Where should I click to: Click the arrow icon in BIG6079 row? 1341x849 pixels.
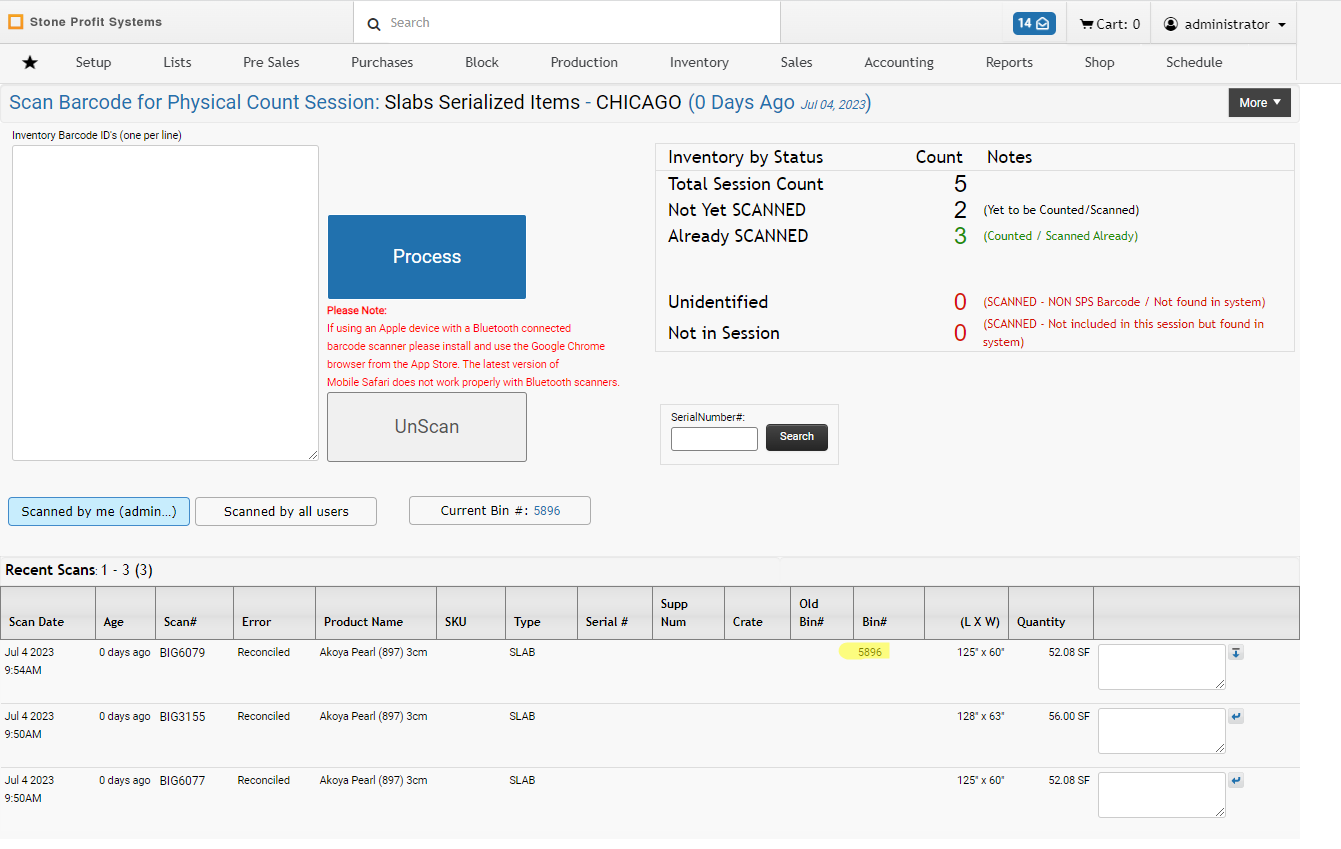point(1236,653)
